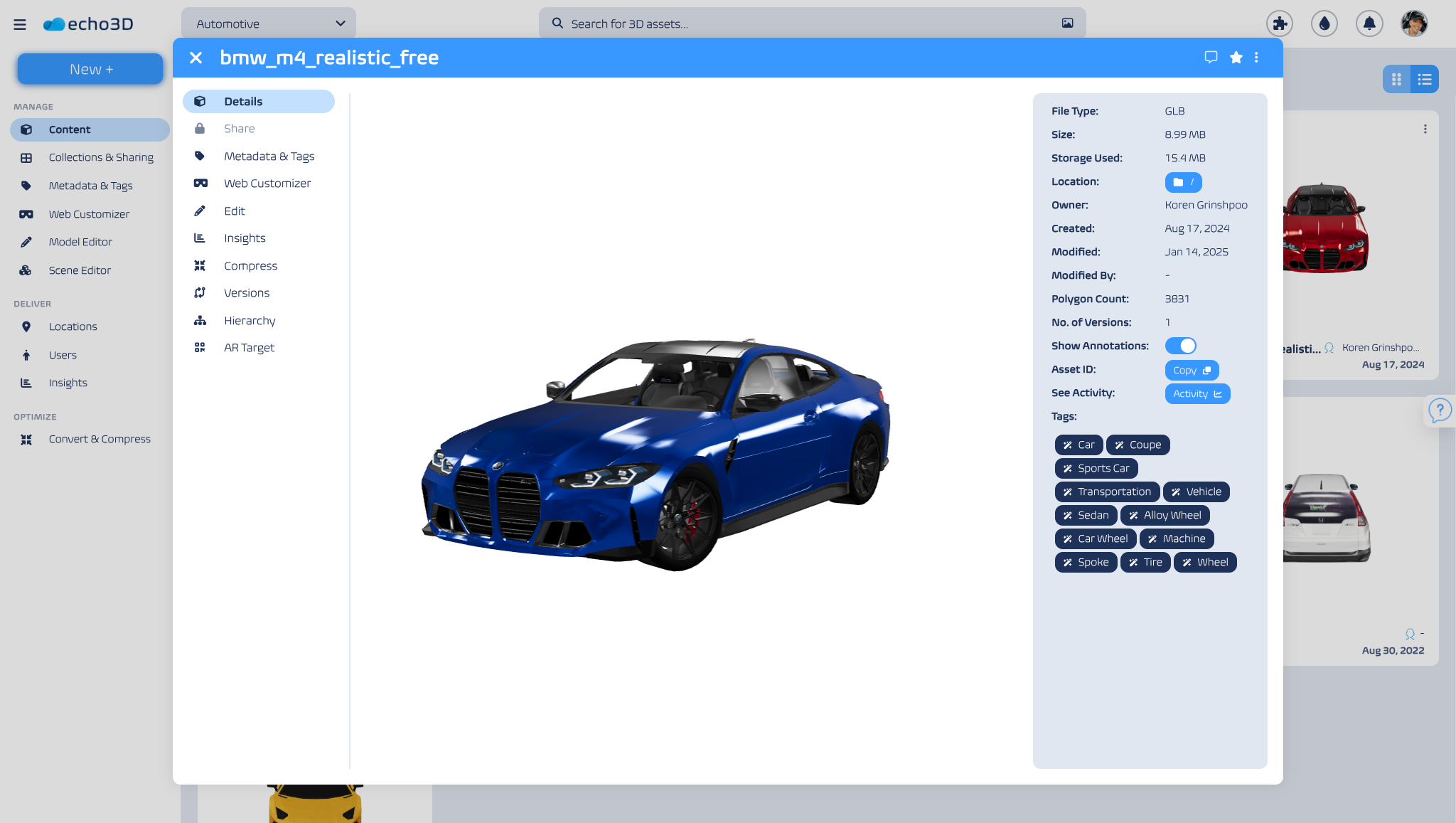Open Content in the sidebar

point(90,129)
